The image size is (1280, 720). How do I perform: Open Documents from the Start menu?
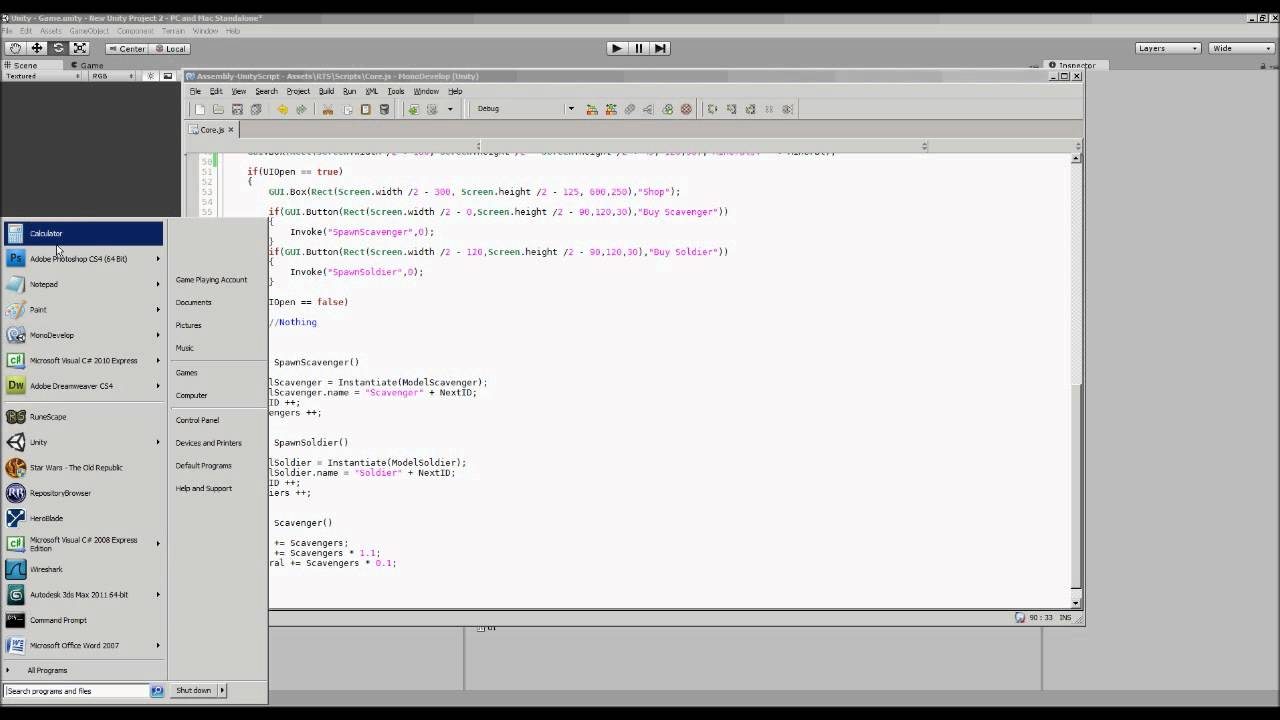193,302
